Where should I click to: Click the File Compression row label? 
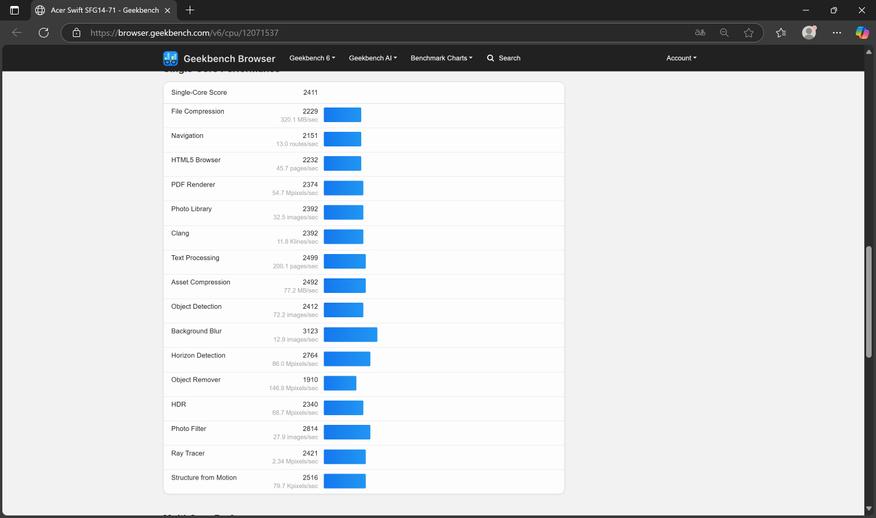(x=197, y=111)
